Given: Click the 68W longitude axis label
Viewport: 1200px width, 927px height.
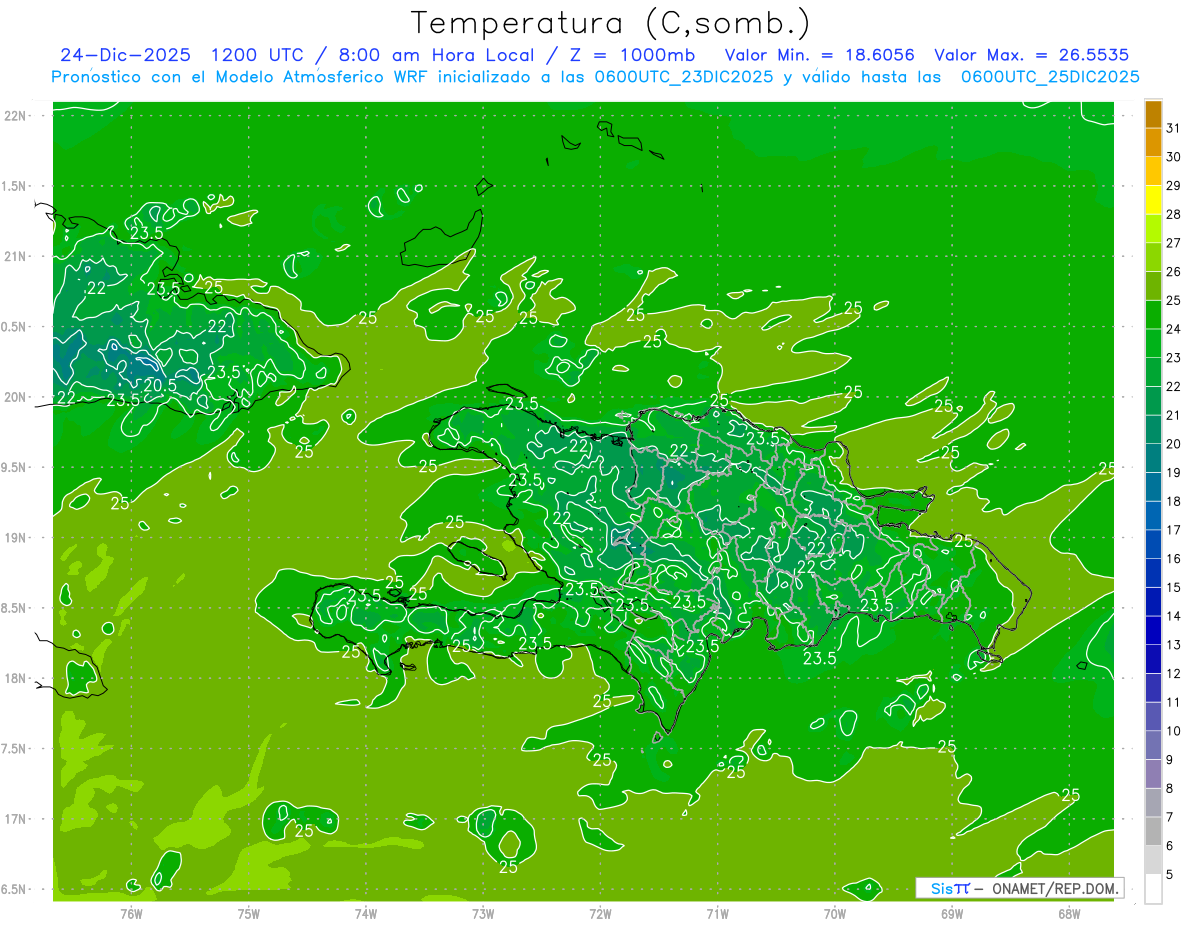Looking at the screenshot, I should 1069,912.
